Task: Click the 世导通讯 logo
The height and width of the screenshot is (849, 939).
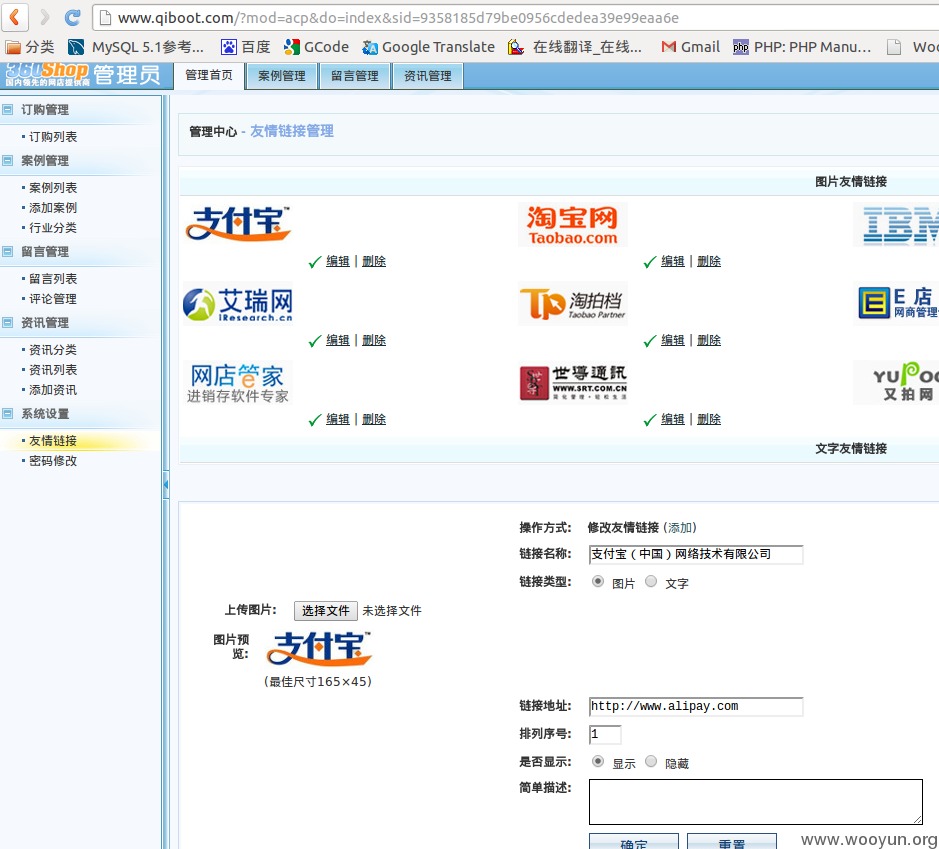Action: click(x=573, y=383)
